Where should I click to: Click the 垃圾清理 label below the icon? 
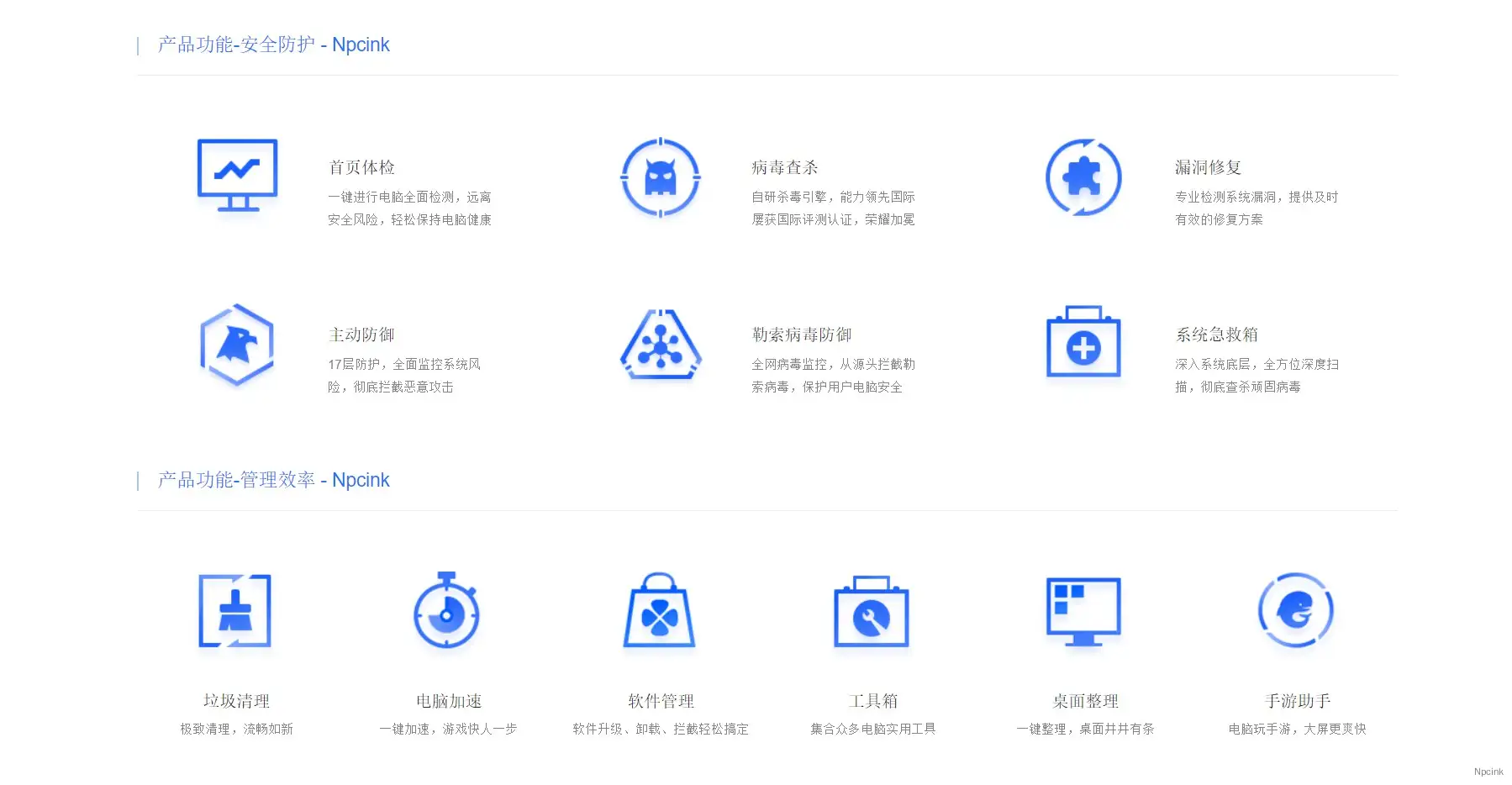(x=236, y=701)
